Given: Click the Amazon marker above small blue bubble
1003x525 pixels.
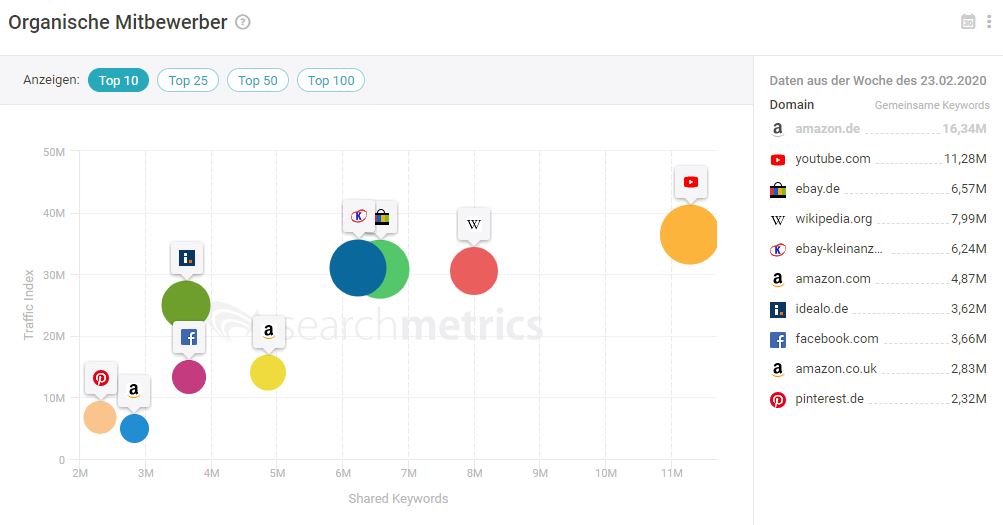Looking at the screenshot, I should (x=134, y=390).
